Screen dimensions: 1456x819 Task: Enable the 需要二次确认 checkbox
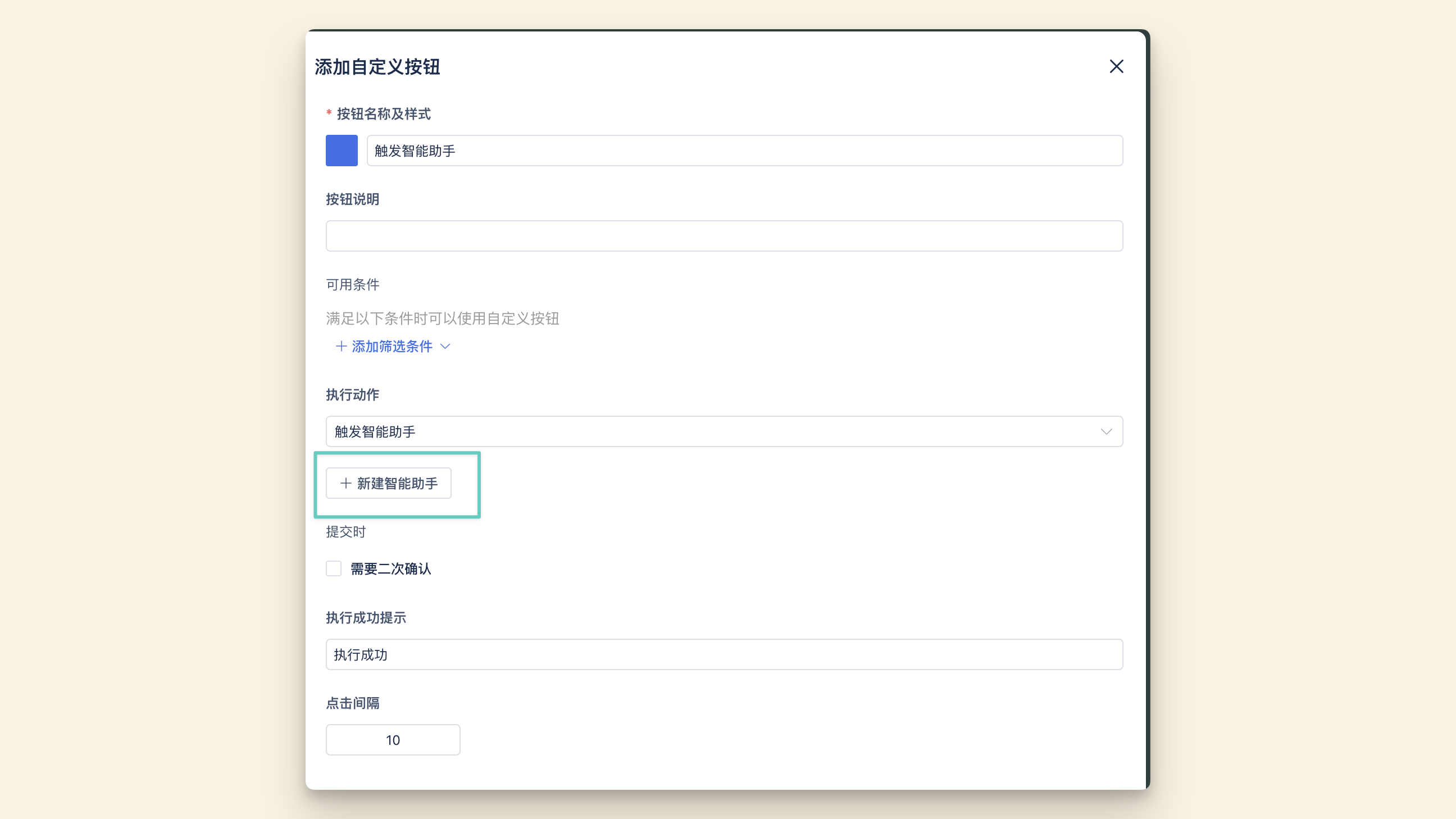tap(334, 568)
